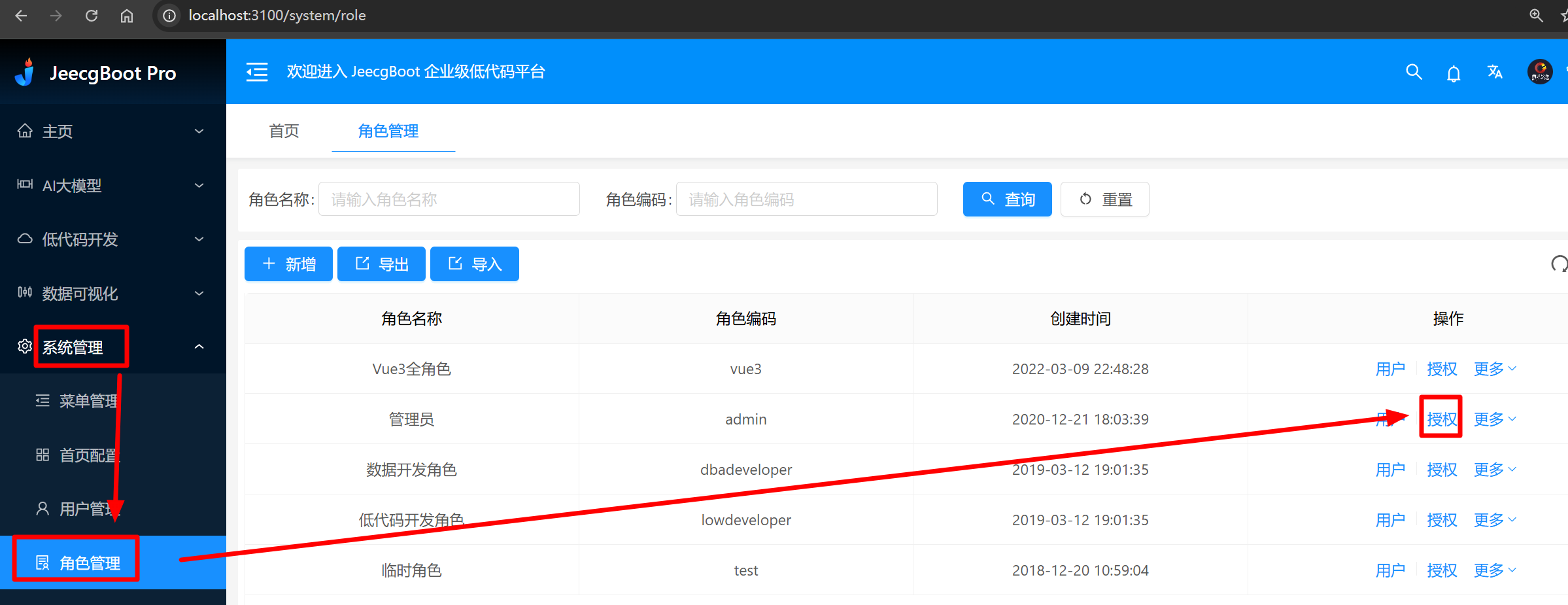The image size is (1568, 605).
Task: Click the 新增 button to add a role
Action: click(x=288, y=264)
